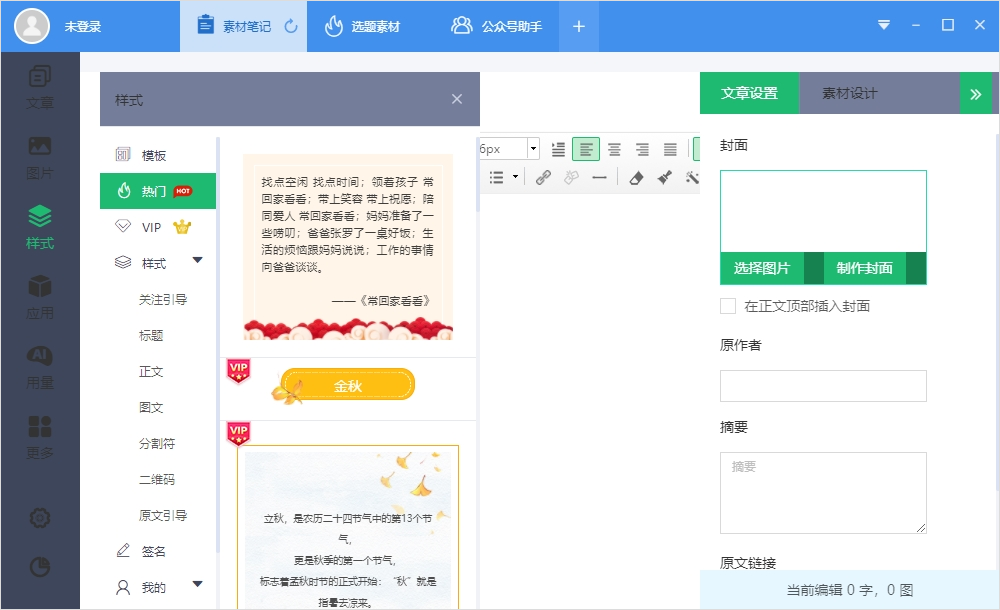
Task: Open bulleted list style dropdown arrow
Action: tap(515, 177)
